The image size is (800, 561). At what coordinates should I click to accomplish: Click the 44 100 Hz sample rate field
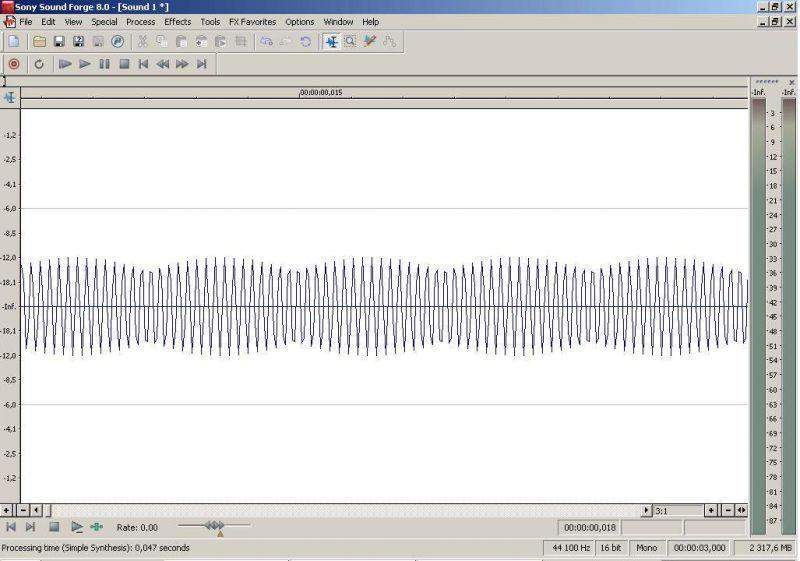pyautogui.click(x=571, y=548)
